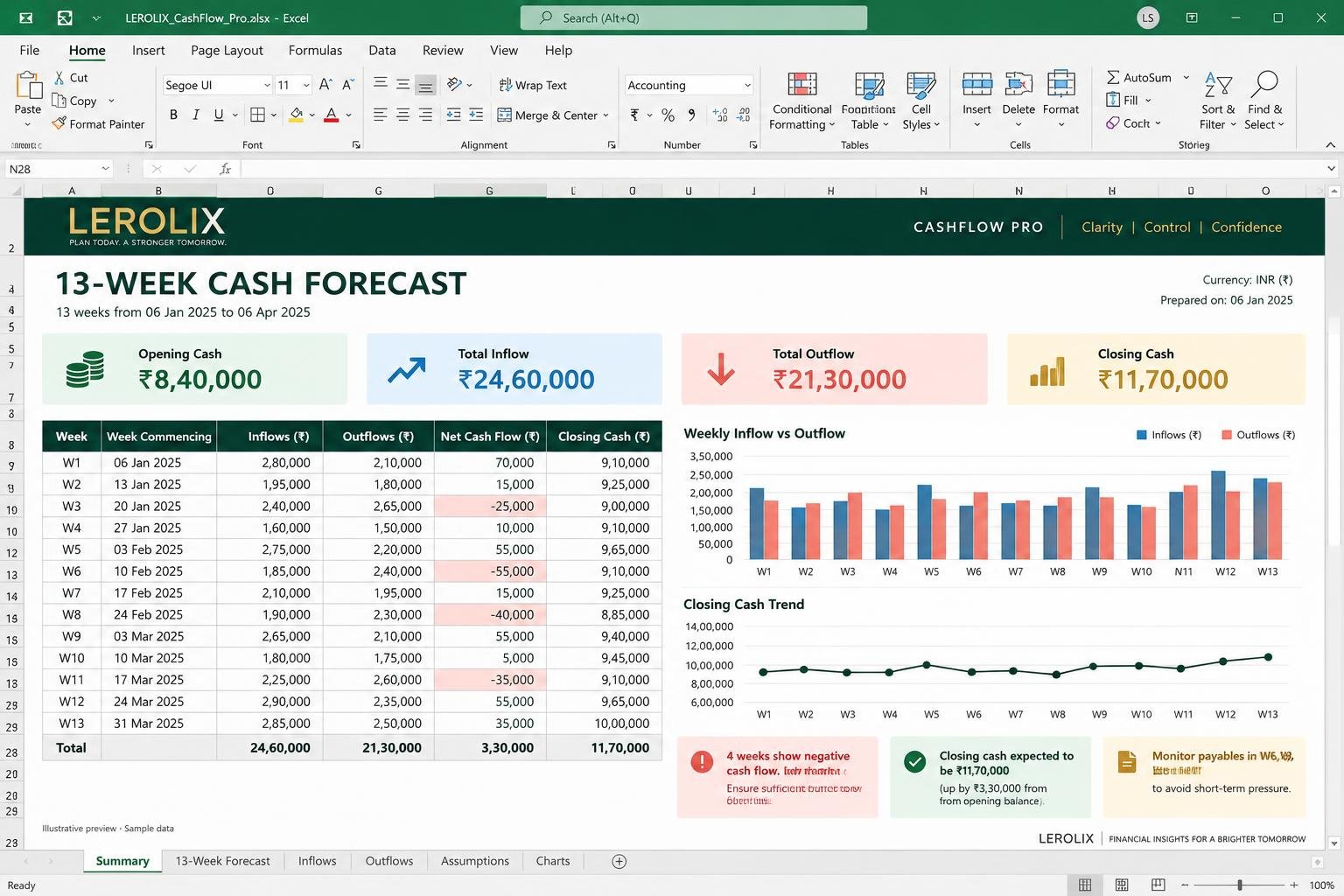
Task: Increase font size with large A icon
Action: coord(325,85)
